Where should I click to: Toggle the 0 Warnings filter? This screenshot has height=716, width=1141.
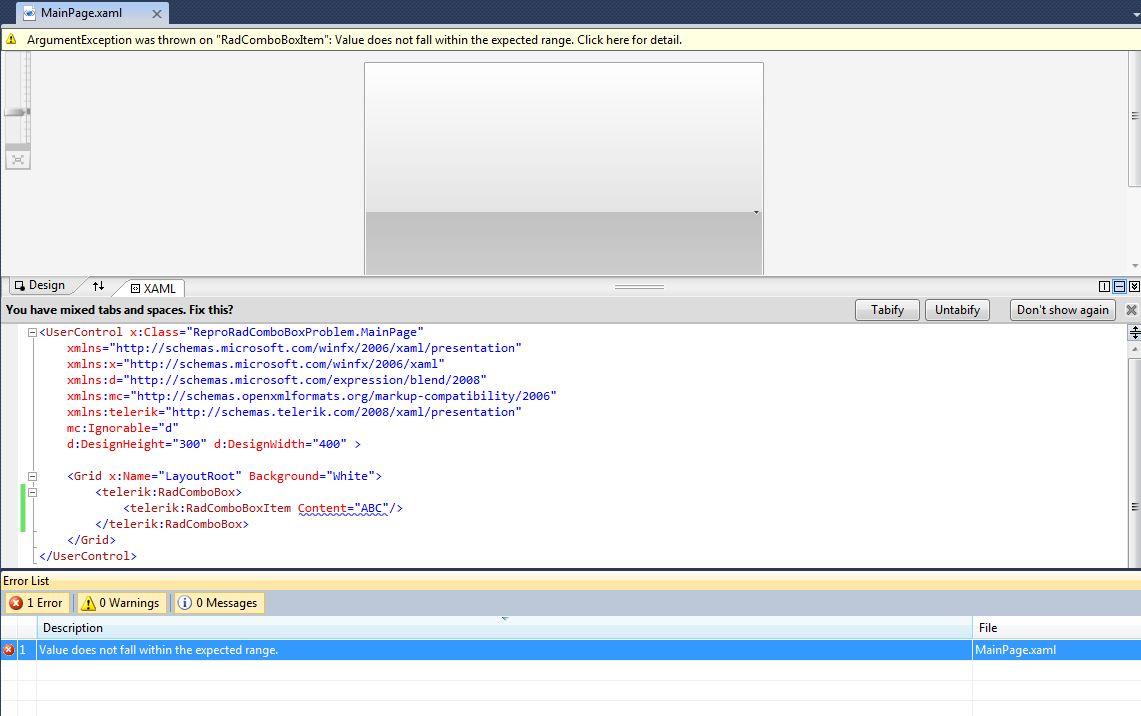coord(121,603)
